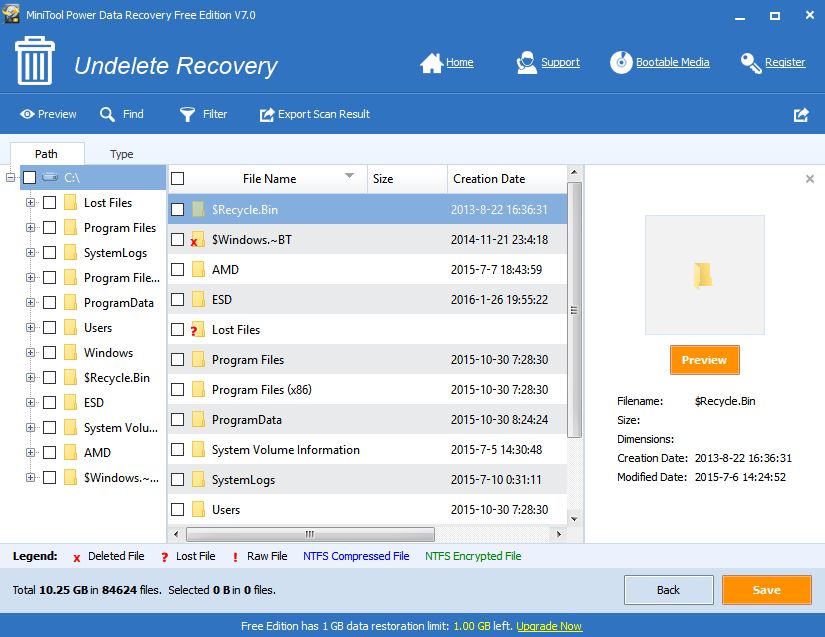Tick the select-all checkbox in file list header
The width and height of the screenshot is (825, 637).
178,178
